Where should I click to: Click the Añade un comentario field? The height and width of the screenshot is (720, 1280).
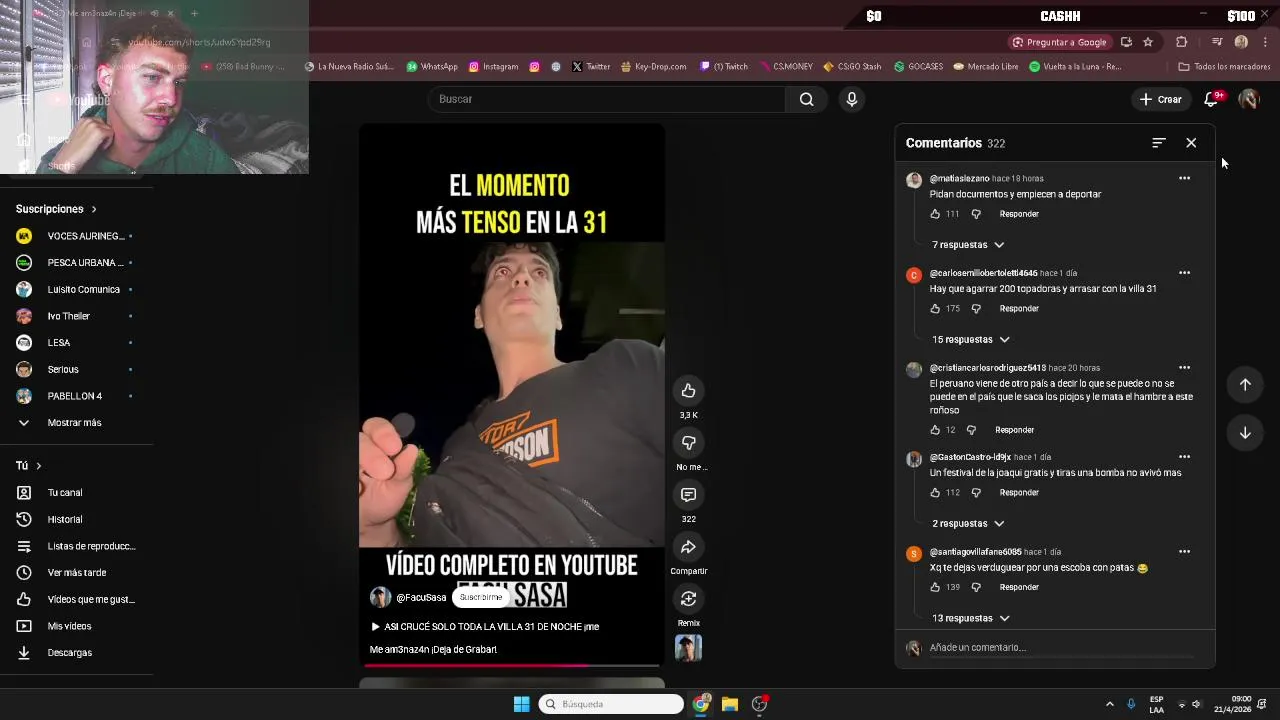coord(1060,648)
